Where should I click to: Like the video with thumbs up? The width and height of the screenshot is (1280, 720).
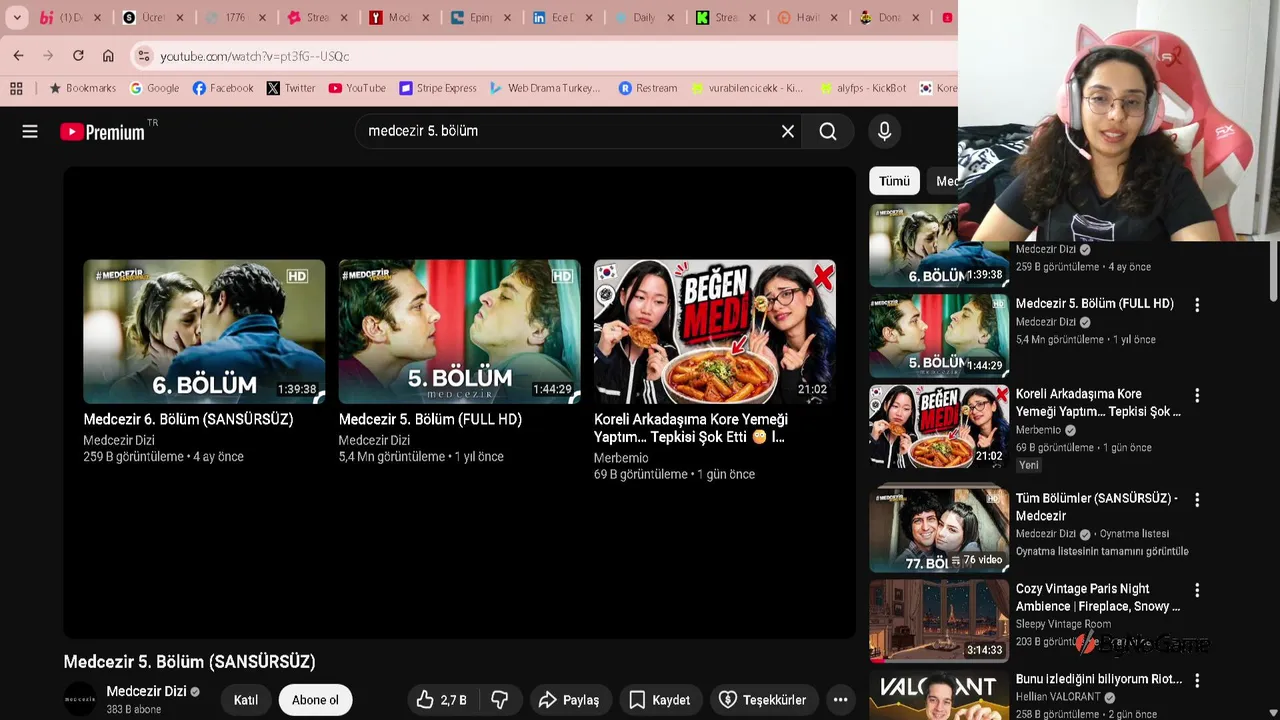pyautogui.click(x=441, y=700)
